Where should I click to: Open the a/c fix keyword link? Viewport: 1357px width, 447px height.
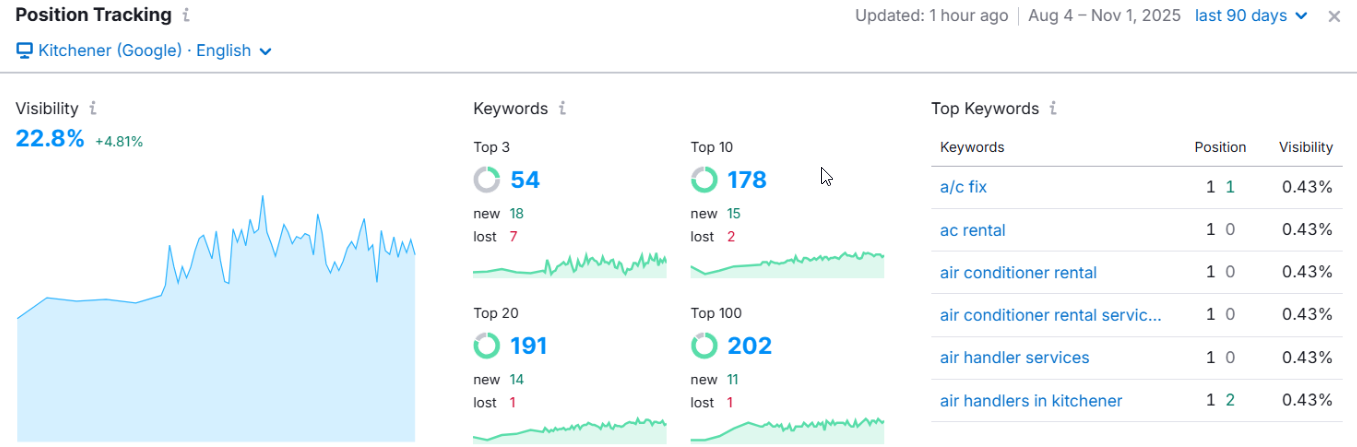(x=963, y=187)
